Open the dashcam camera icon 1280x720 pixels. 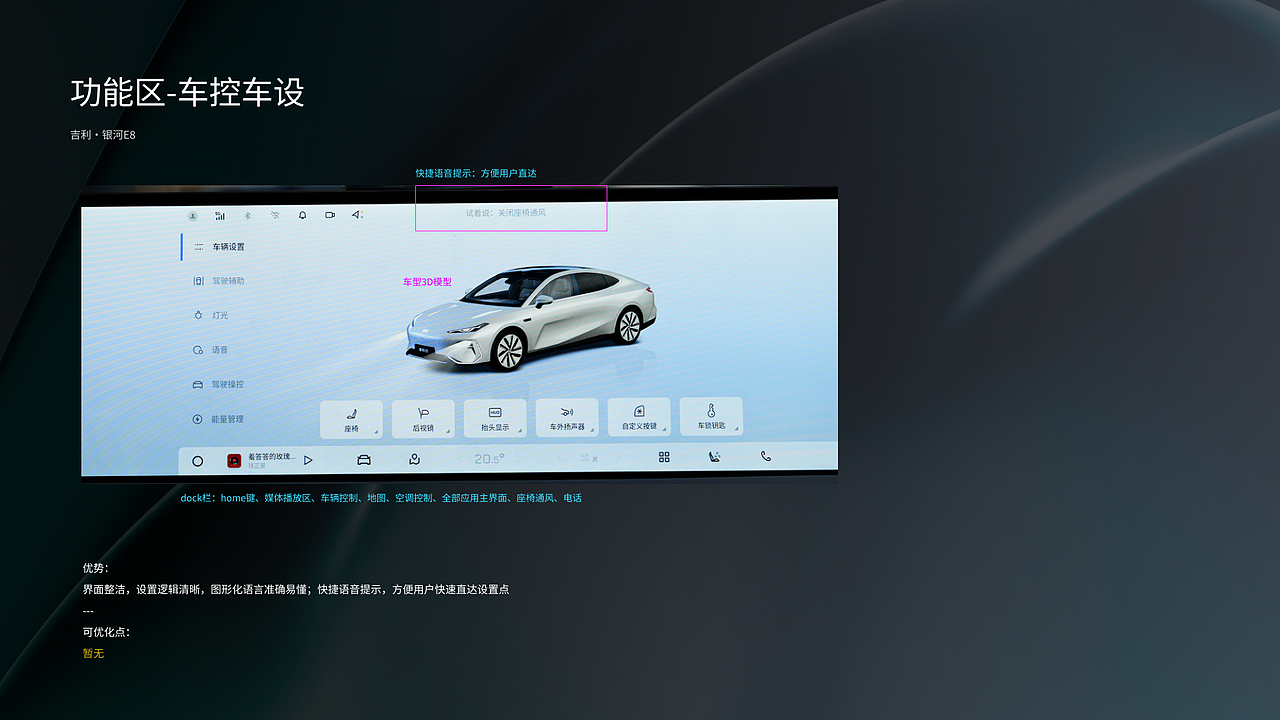coord(330,215)
